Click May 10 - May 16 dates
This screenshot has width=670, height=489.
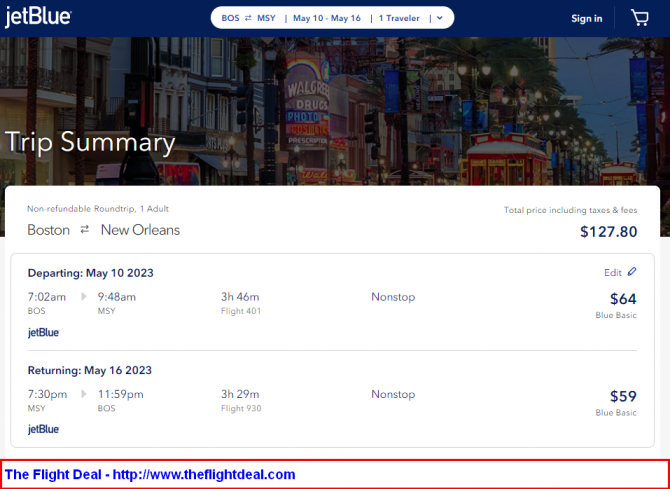click(327, 18)
